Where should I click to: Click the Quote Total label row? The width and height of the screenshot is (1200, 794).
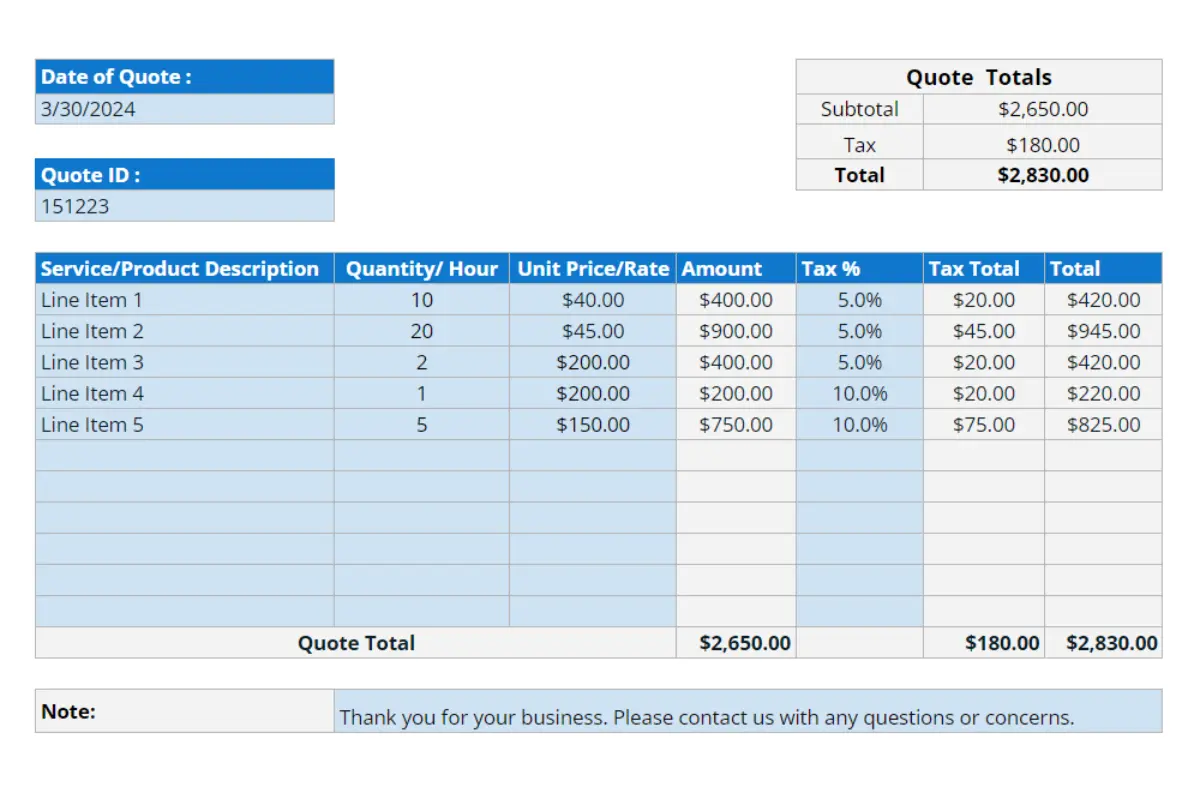(355, 643)
